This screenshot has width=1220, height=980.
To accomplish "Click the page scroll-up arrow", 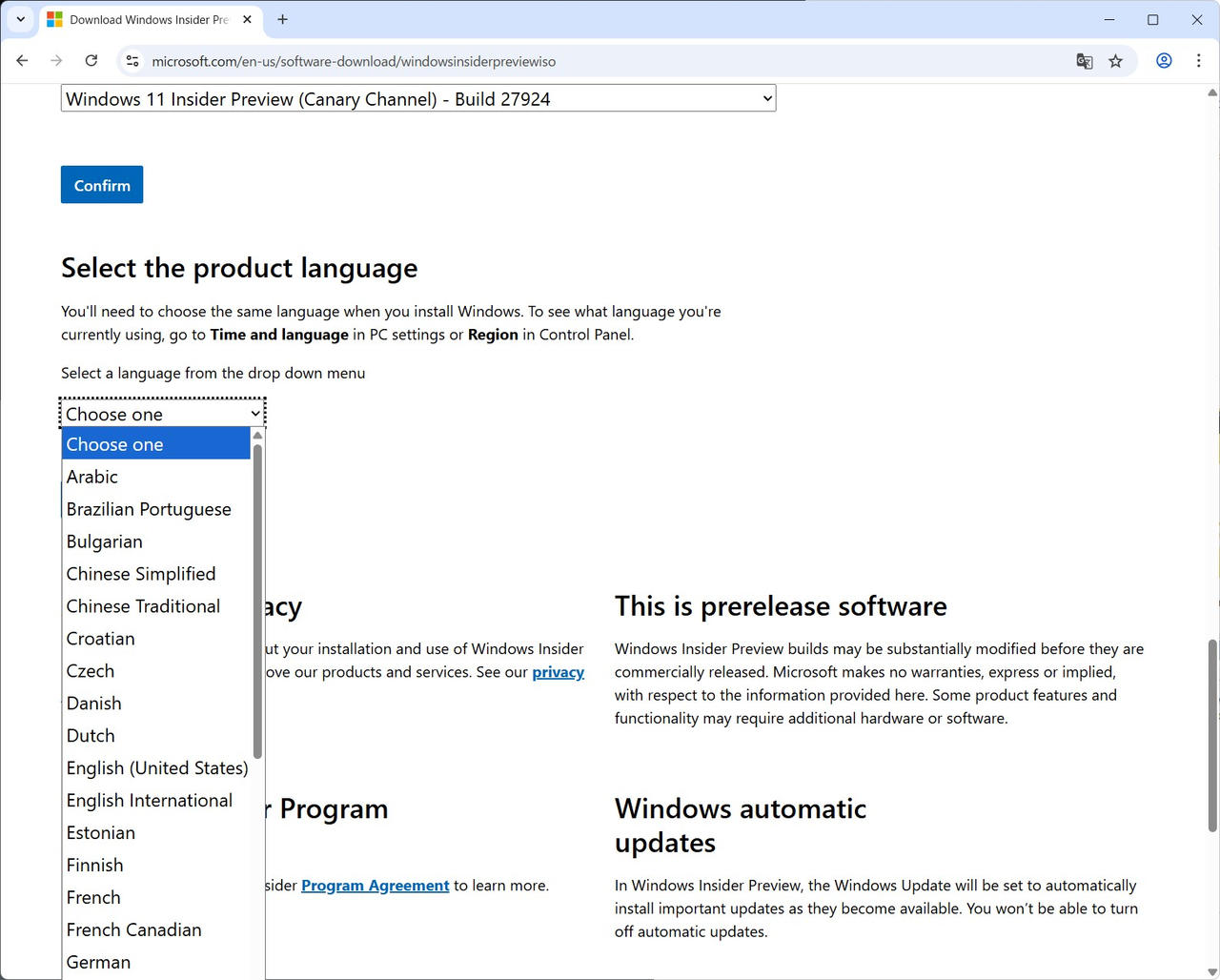I will point(1212,92).
